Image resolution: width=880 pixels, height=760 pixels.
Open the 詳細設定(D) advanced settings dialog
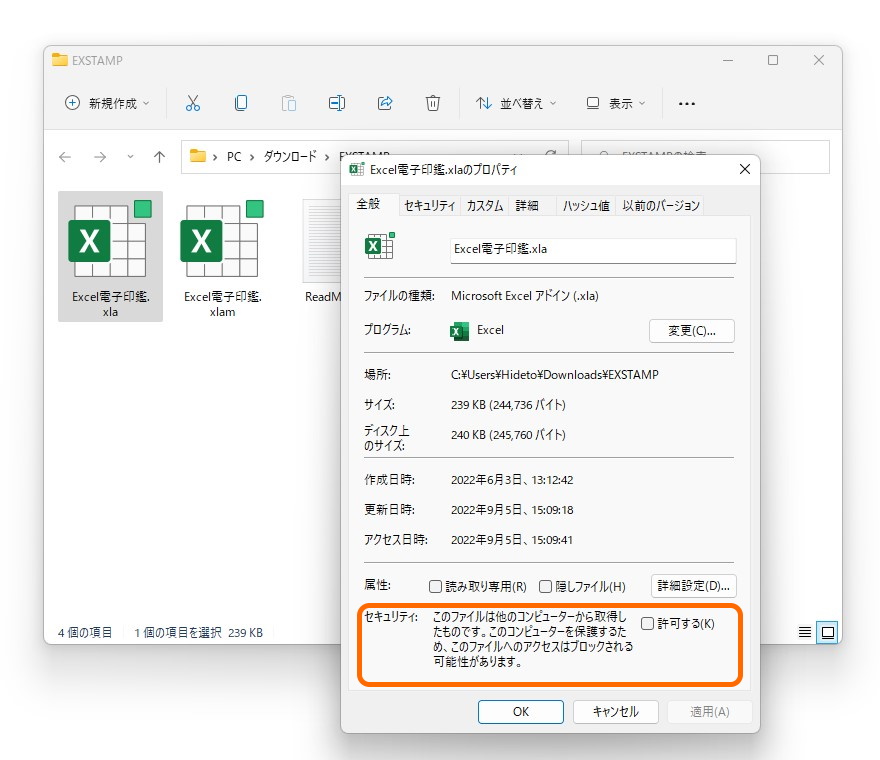(x=693, y=585)
